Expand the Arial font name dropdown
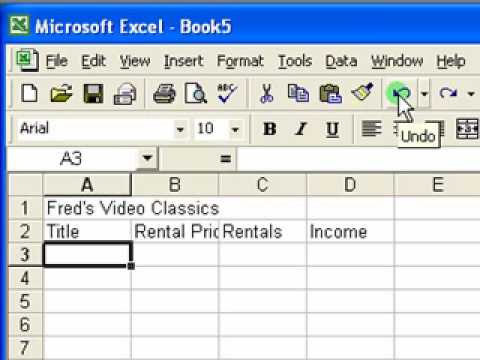 click(180, 129)
